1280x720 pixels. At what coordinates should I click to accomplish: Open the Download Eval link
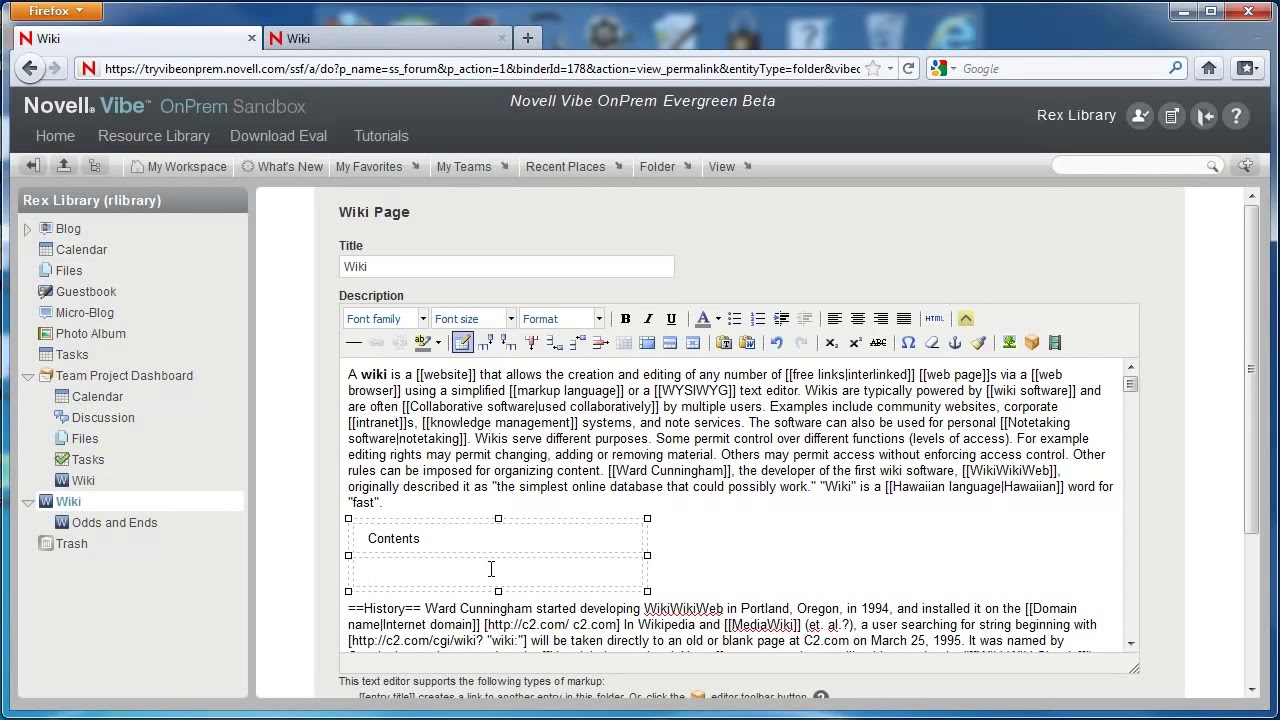[278, 136]
